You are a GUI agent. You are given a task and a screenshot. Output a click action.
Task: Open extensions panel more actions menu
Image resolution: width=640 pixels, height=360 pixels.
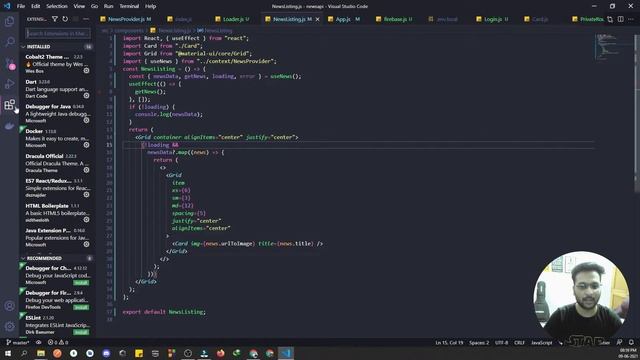point(86,19)
